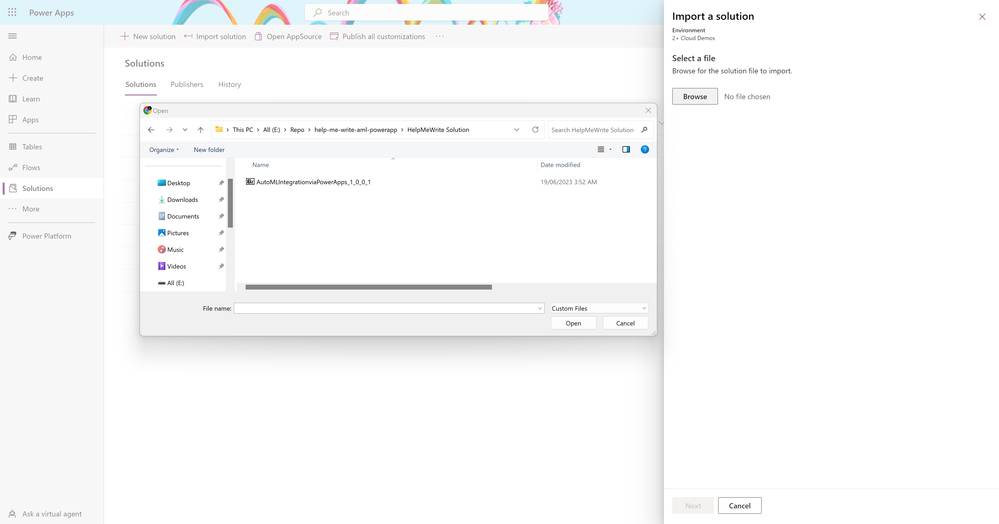Viewport: 999px width, 524px height.
Task: Switch to the History tab
Action: point(229,84)
